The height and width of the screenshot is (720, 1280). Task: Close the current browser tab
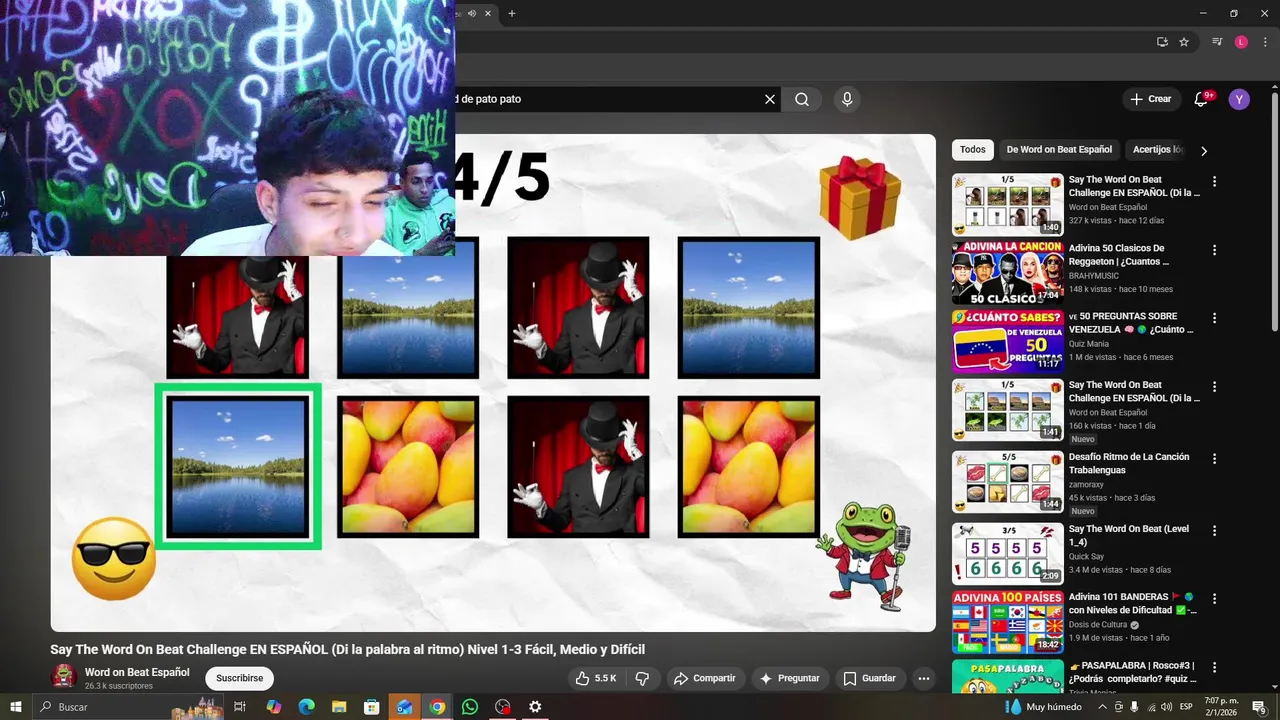point(487,13)
